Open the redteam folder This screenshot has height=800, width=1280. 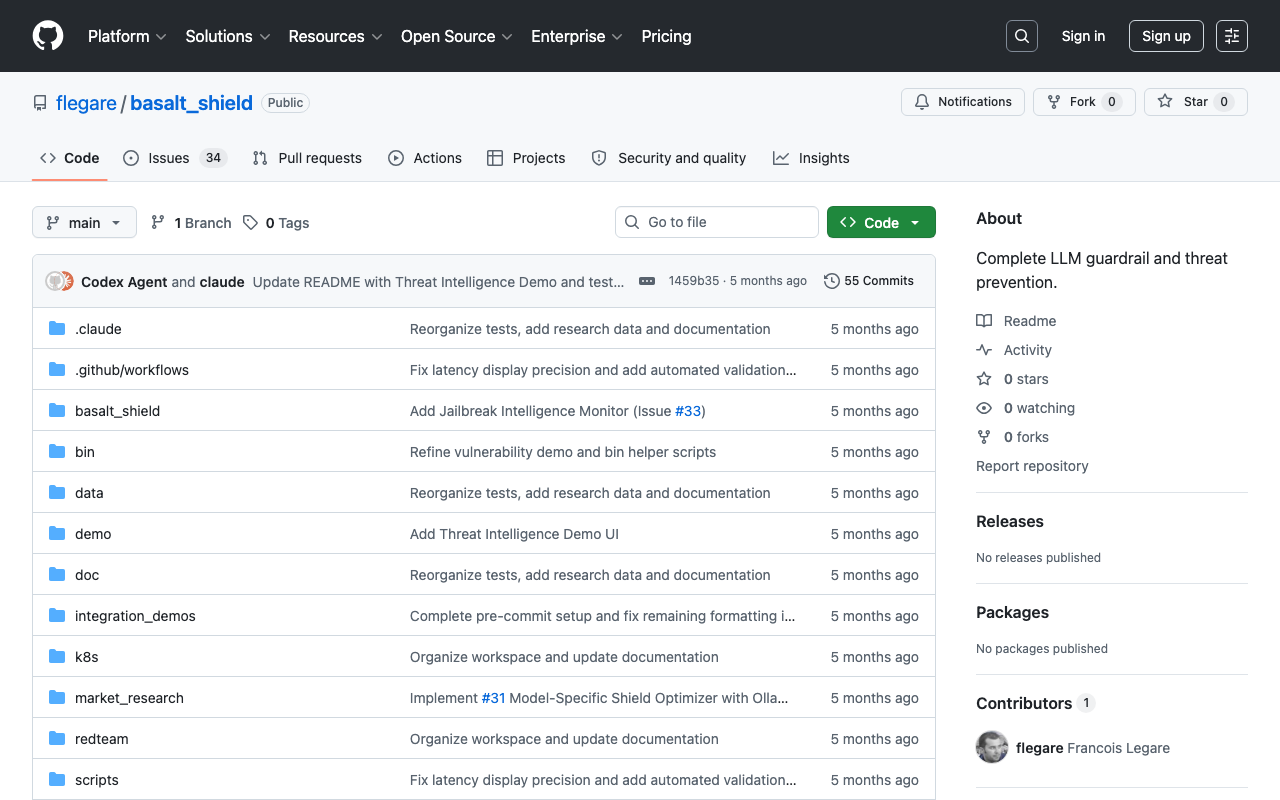[x=102, y=739]
